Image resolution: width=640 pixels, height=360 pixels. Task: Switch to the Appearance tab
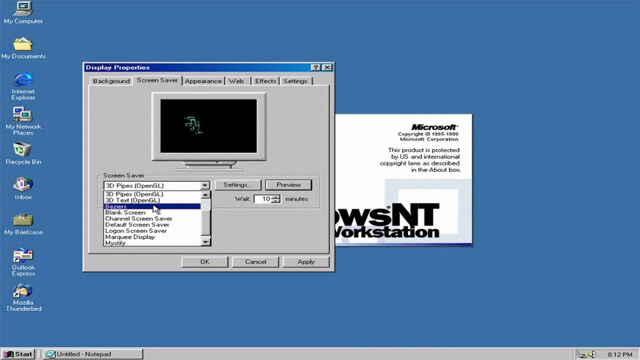(203, 81)
